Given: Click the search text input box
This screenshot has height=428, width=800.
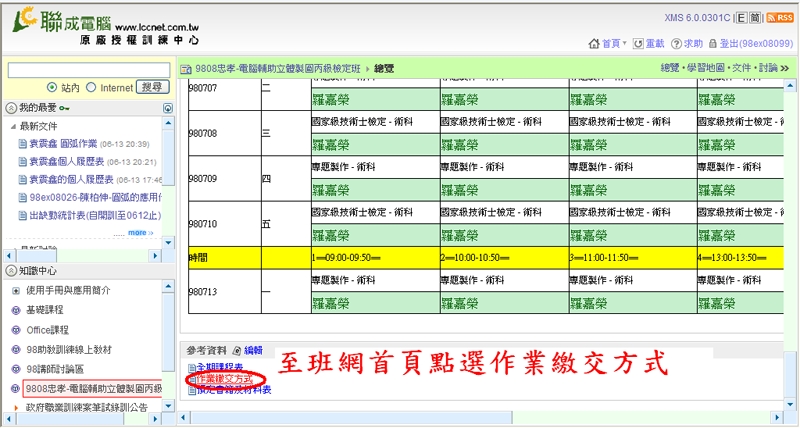Looking at the screenshot, I should pyautogui.click(x=87, y=70).
